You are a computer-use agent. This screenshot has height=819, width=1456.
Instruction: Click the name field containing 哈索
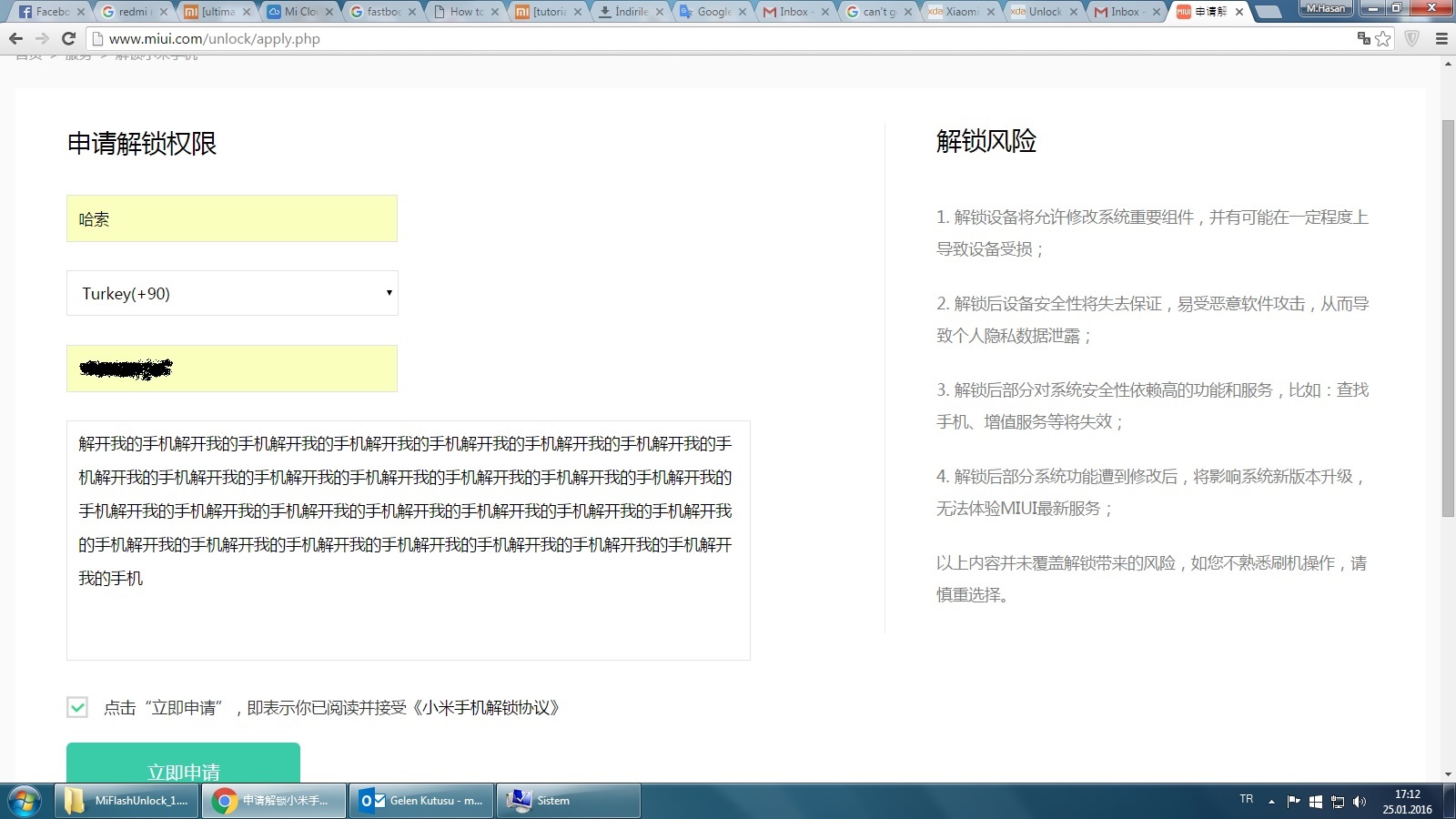(x=232, y=218)
